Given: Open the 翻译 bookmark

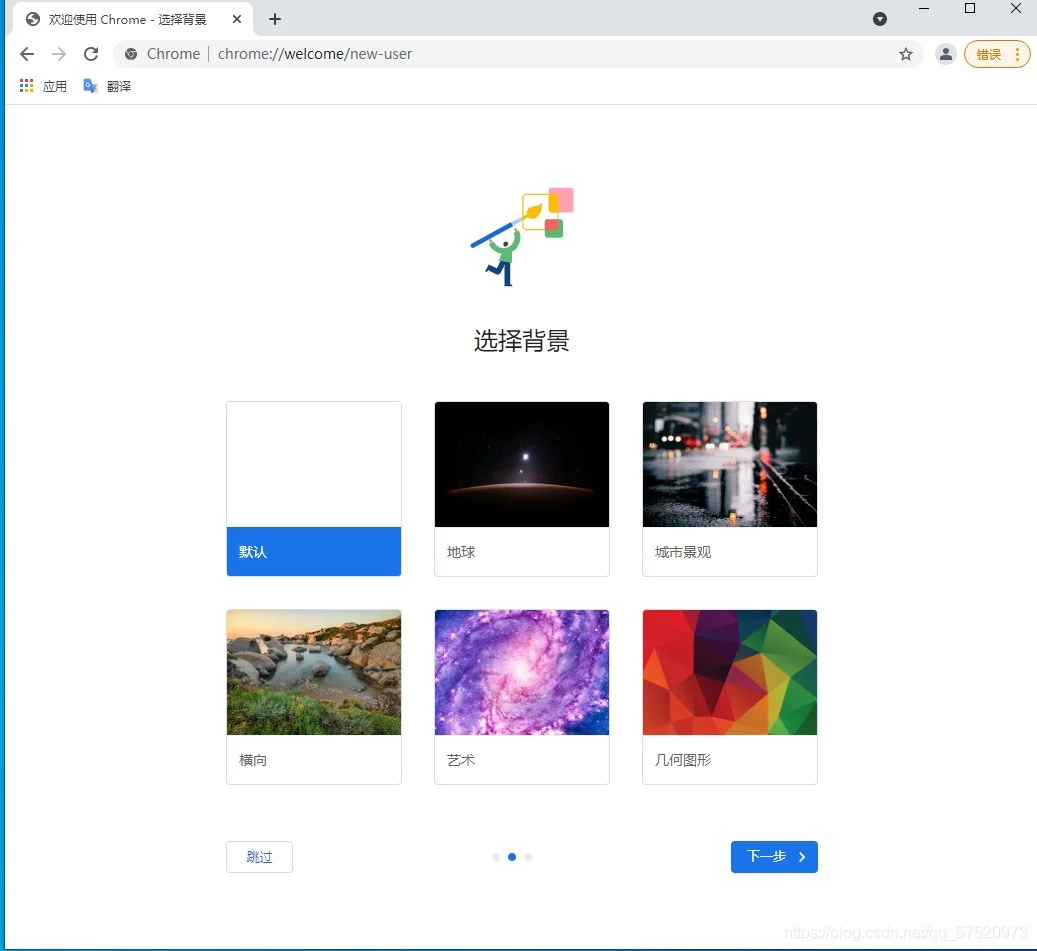Looking at the screenshot, I should pyautogui.click(x=107, y=86).
